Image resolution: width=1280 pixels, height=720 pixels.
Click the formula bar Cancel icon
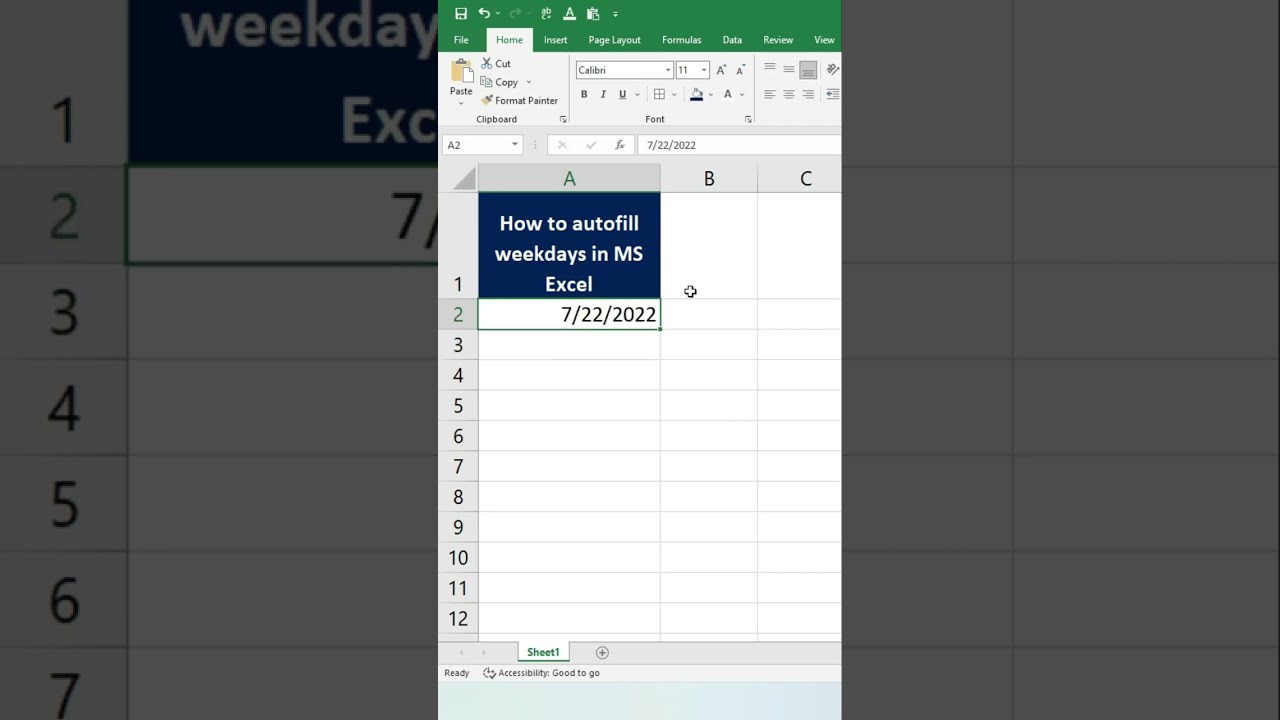point(564,145)
